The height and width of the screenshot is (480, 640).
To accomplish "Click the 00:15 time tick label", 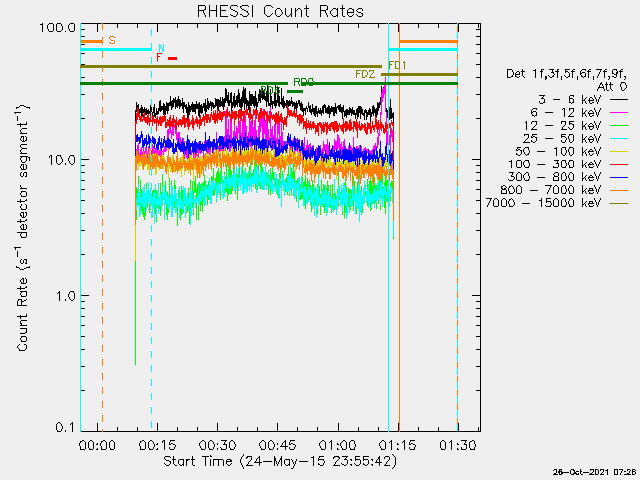I will 157,445.
